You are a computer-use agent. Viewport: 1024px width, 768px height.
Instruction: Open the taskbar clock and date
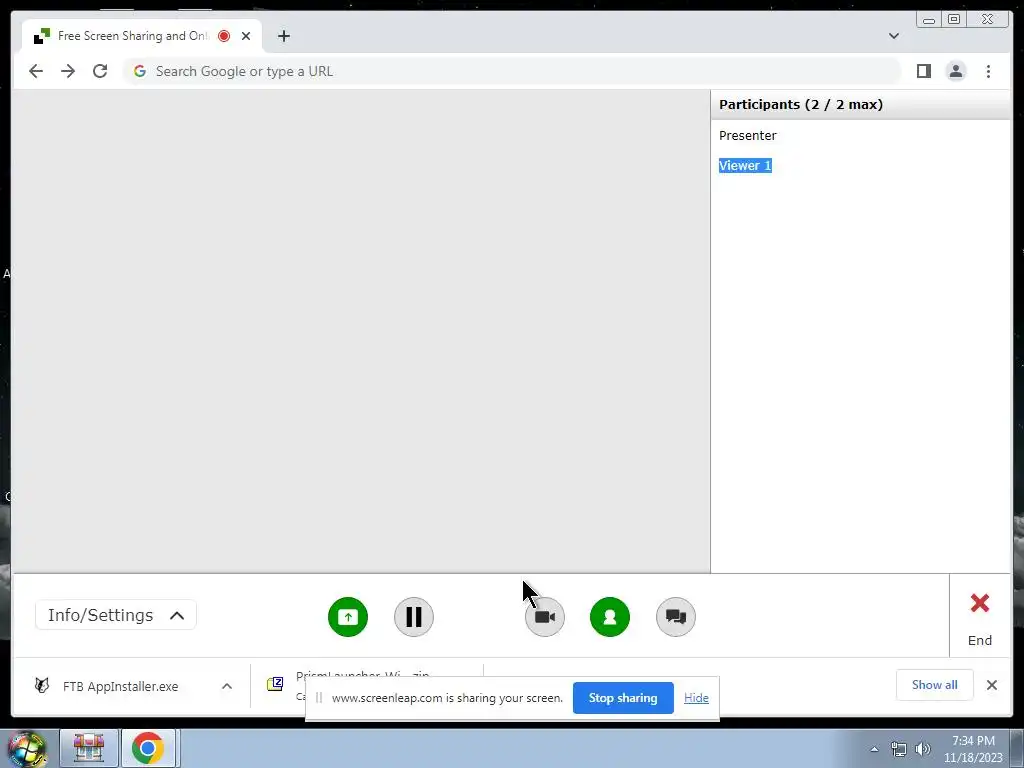973,749
